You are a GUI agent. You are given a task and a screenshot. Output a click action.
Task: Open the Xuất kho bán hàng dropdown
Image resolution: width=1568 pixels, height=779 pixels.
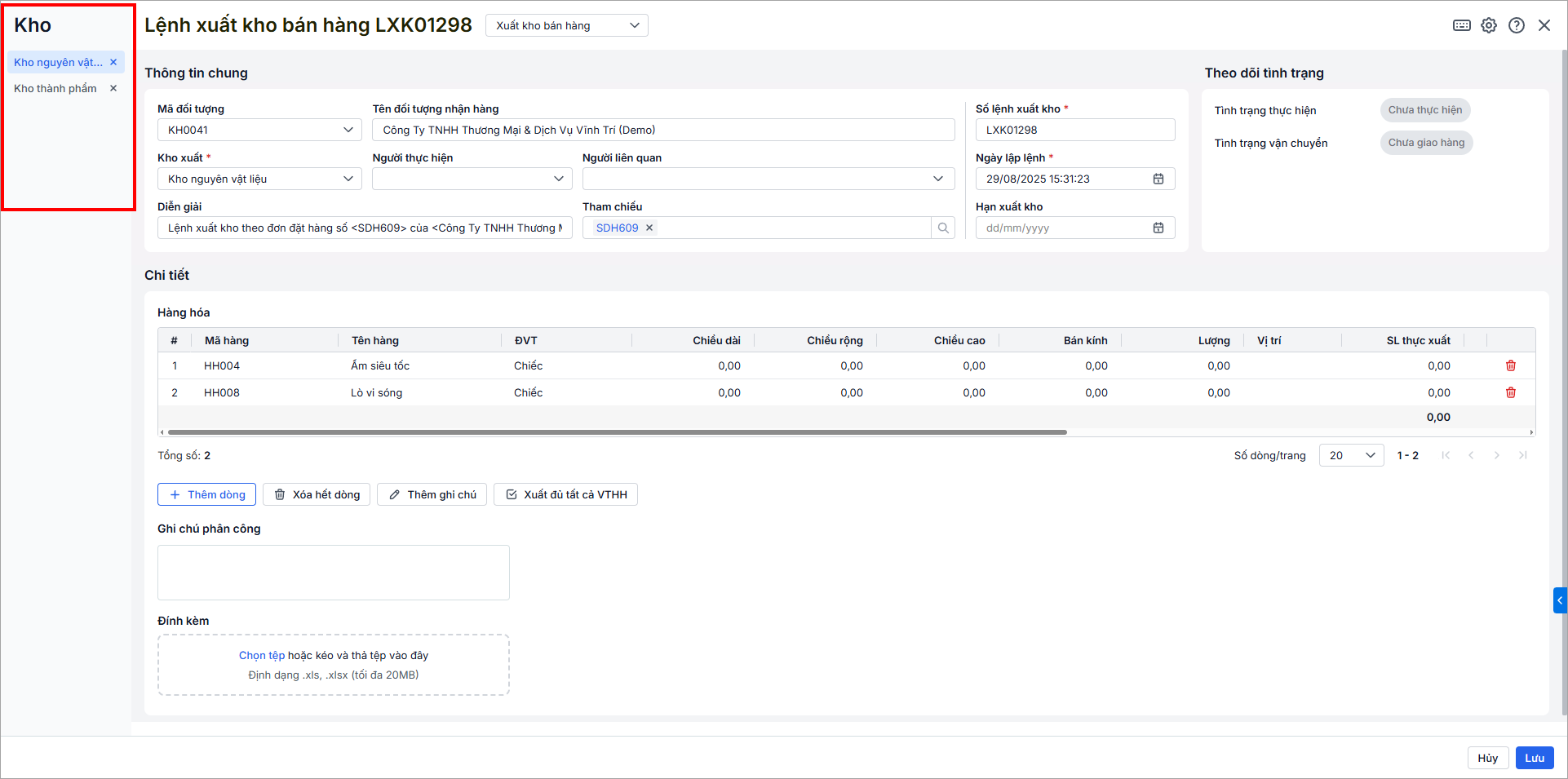(566, 25)
